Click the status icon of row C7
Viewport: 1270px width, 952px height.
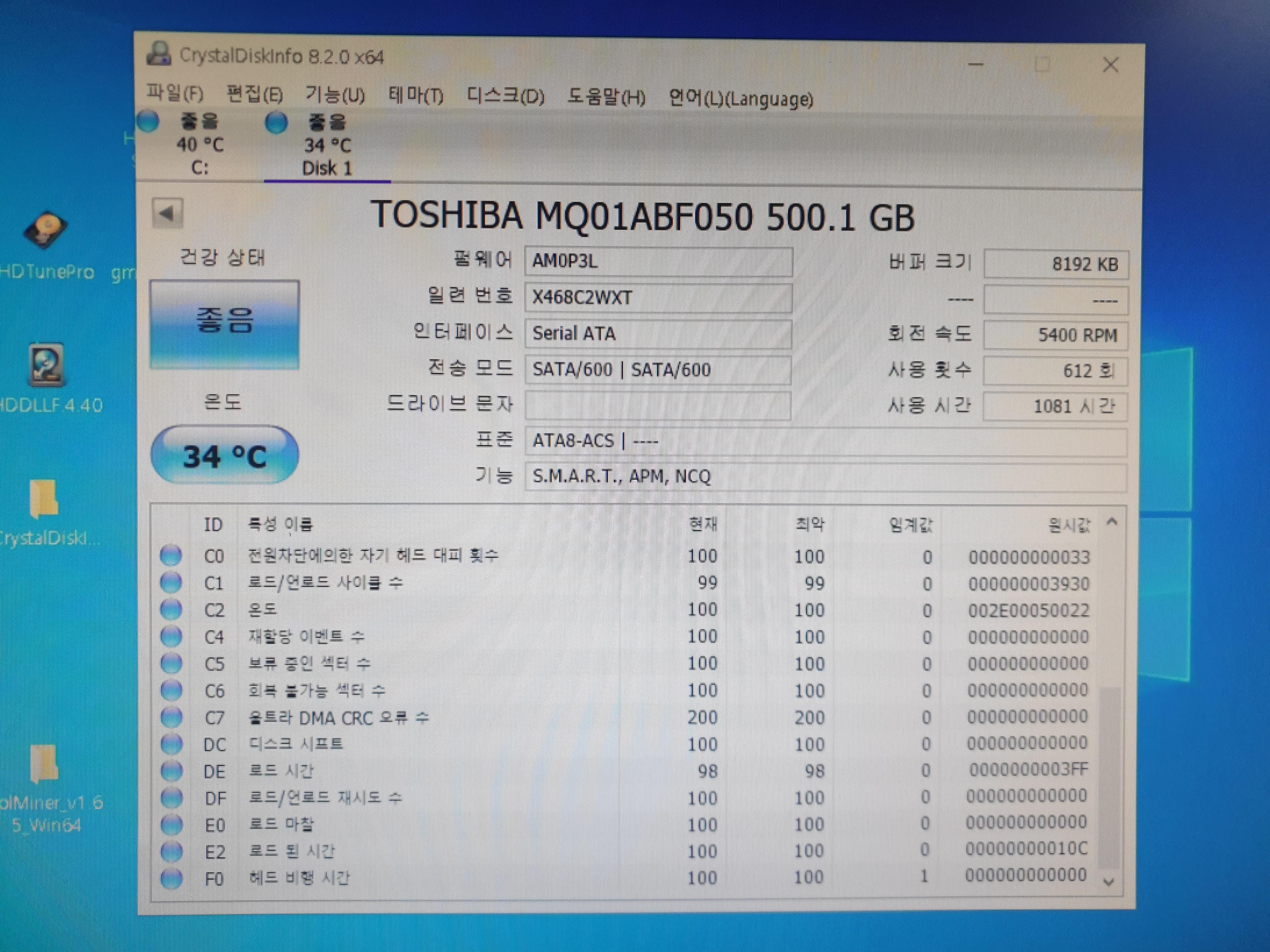[171, 717]
